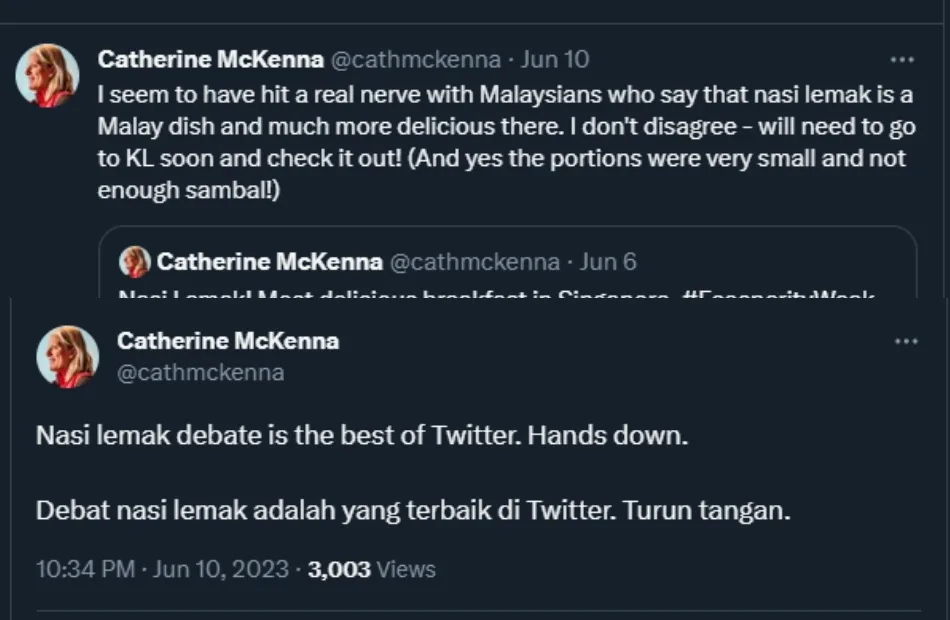Click the @cathmckenna handle in the top tweet
The height and width of the screenshot is (620, 950).
(x=415, y=60)
